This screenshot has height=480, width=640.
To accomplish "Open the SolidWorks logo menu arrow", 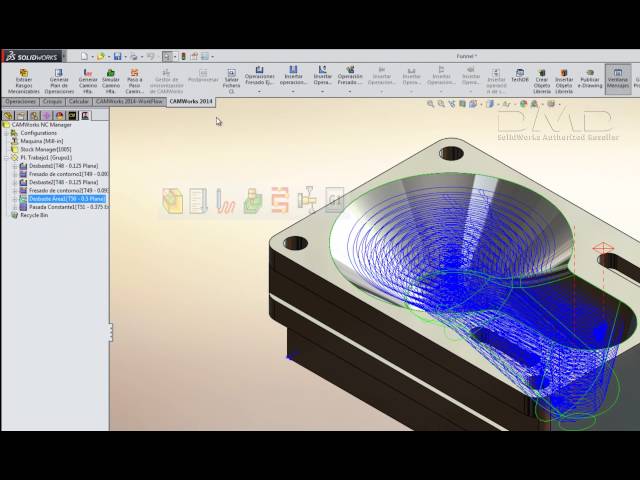I will point(64,56).
